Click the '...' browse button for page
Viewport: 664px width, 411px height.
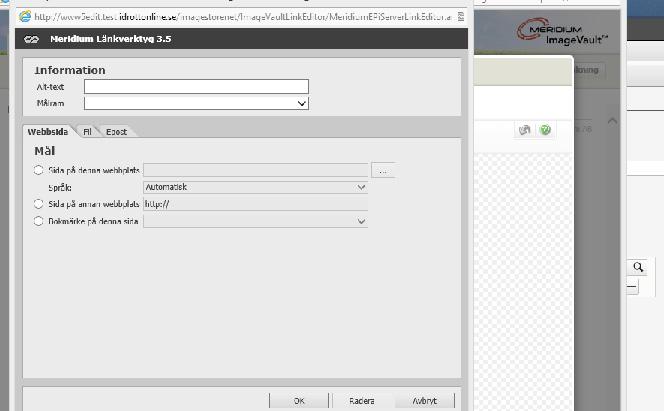tap(383, 170)
